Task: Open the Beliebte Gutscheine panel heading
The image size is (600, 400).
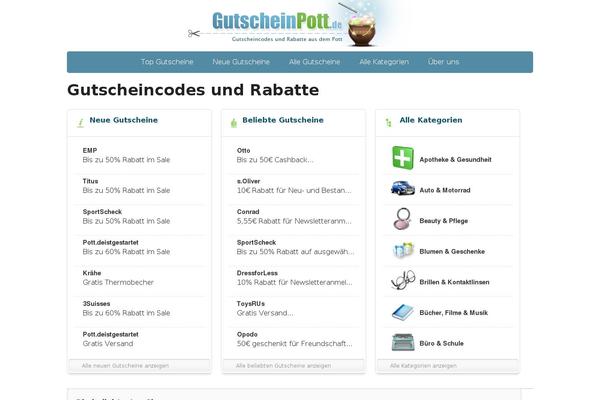Action: pos(283,120)
